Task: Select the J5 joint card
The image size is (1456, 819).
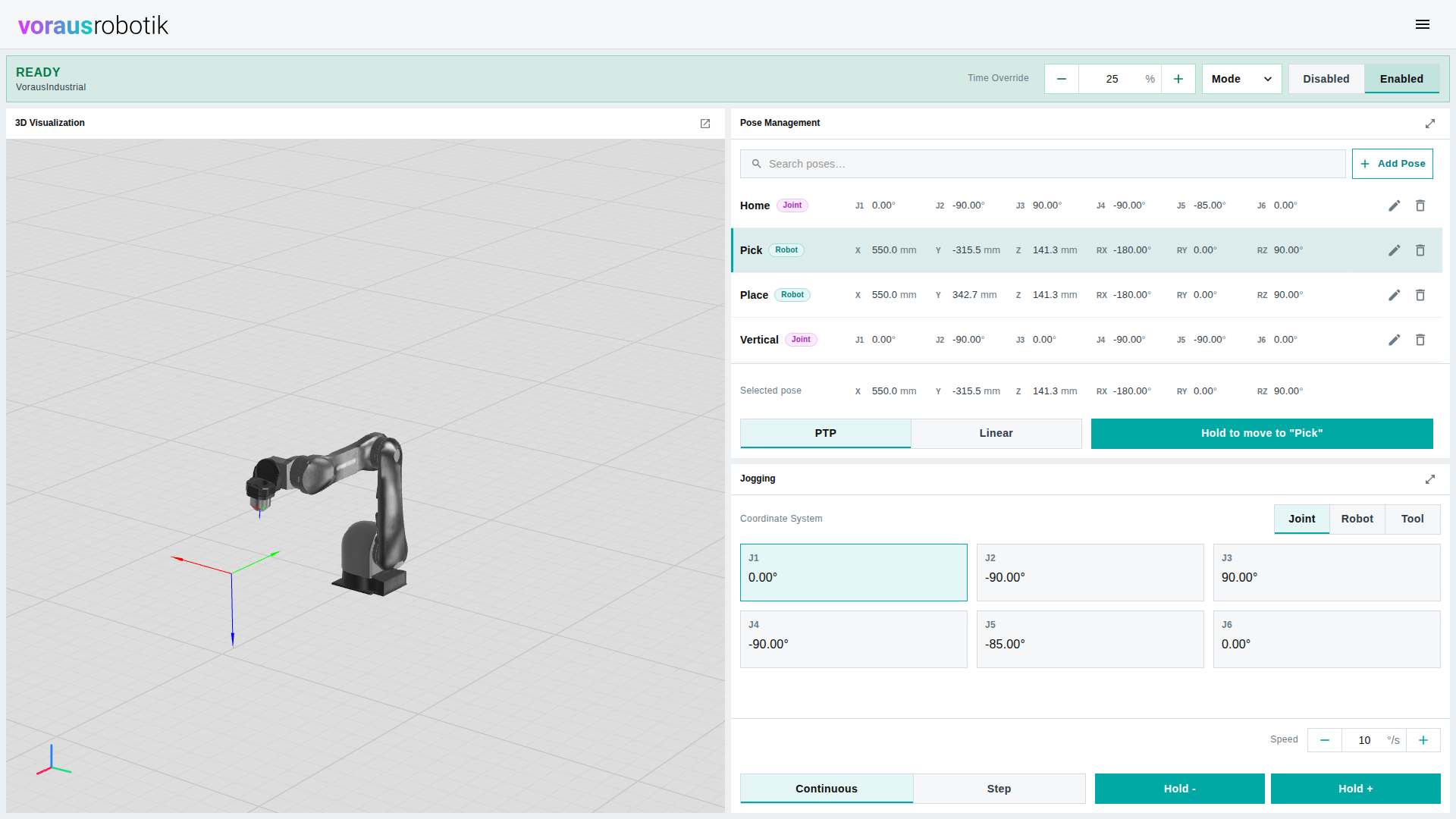Action: point(1090,639)
